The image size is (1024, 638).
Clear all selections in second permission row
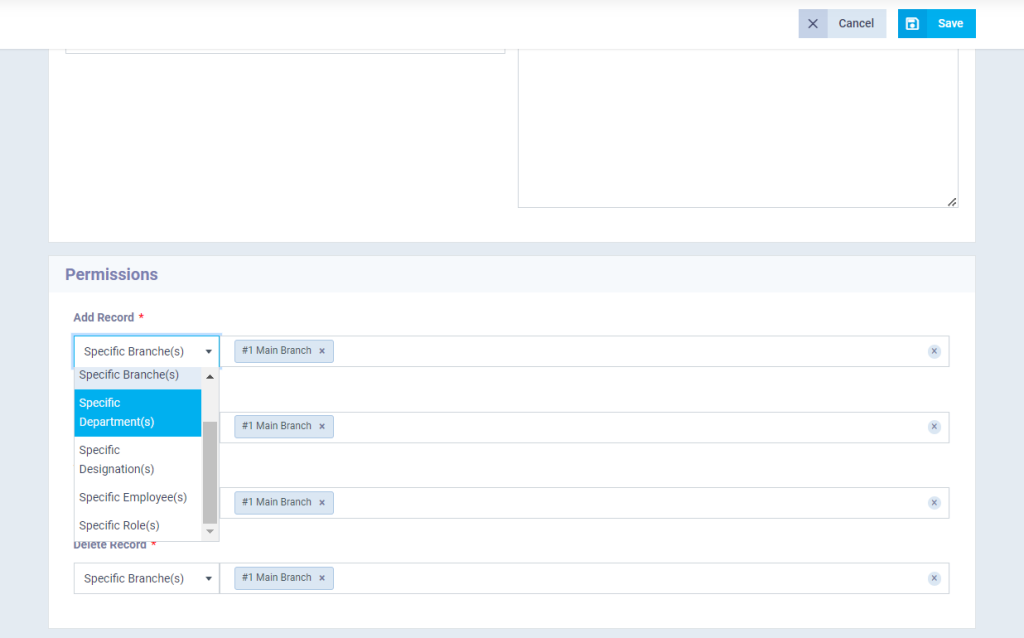point(934,426)
